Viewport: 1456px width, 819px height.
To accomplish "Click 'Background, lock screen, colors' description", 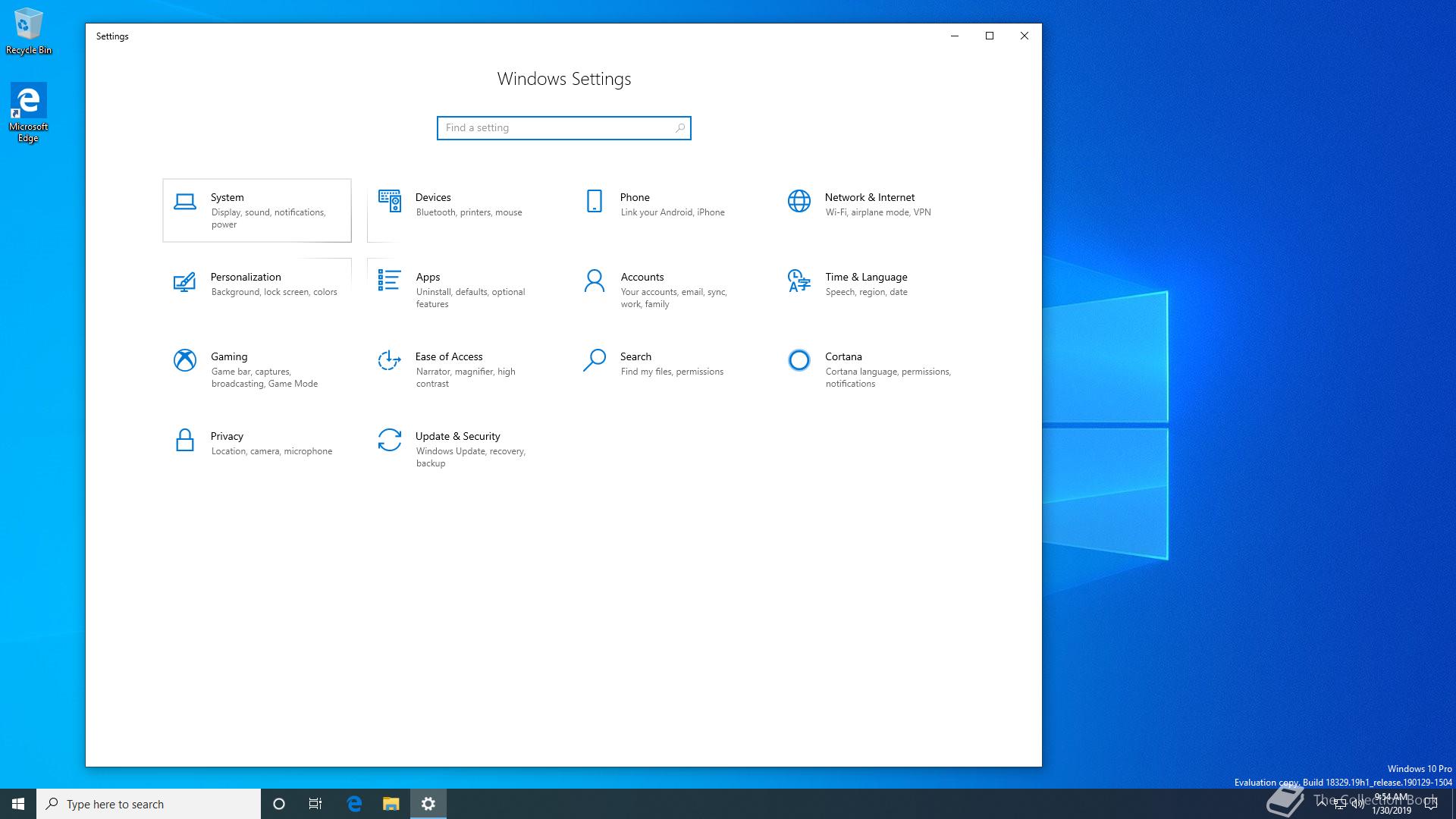I will pos(275,292).
